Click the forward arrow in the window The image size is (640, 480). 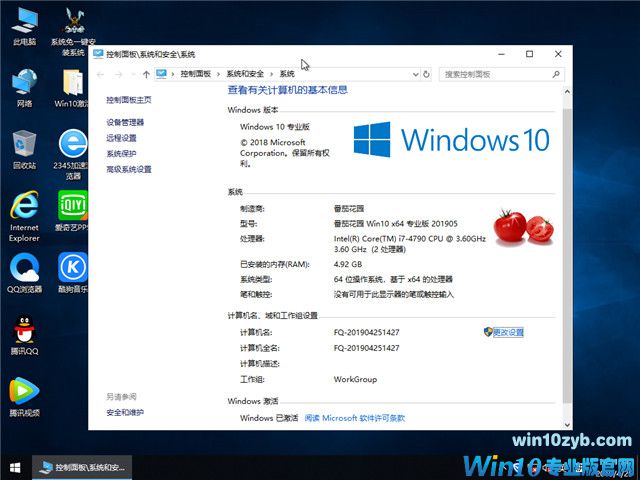coord(118,74)
